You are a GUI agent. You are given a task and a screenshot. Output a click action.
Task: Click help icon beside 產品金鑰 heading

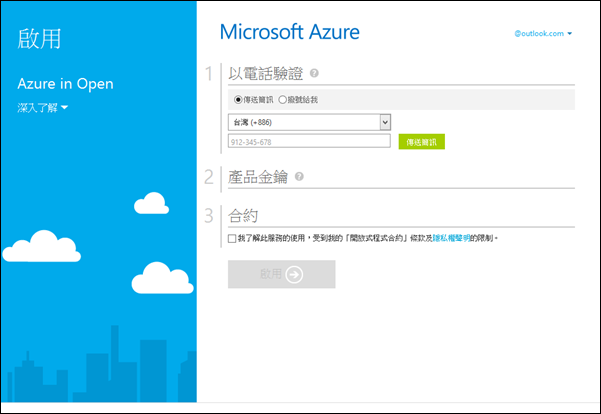point(299,177)
